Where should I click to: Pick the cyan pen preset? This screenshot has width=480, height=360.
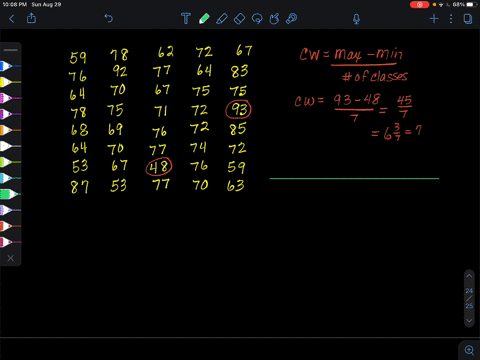coord(10,178)
